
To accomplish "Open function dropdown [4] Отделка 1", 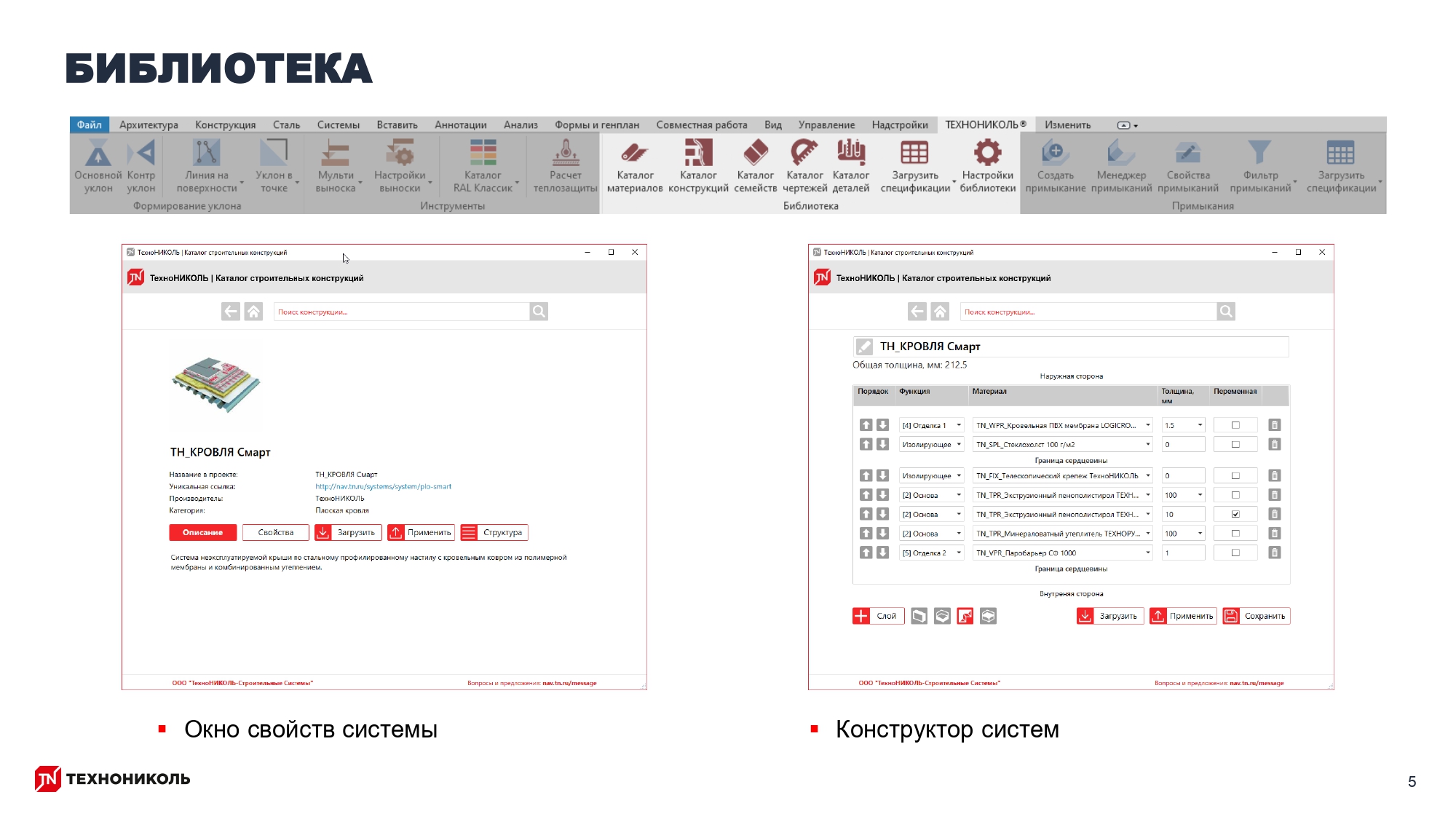I will coord(931,425).
